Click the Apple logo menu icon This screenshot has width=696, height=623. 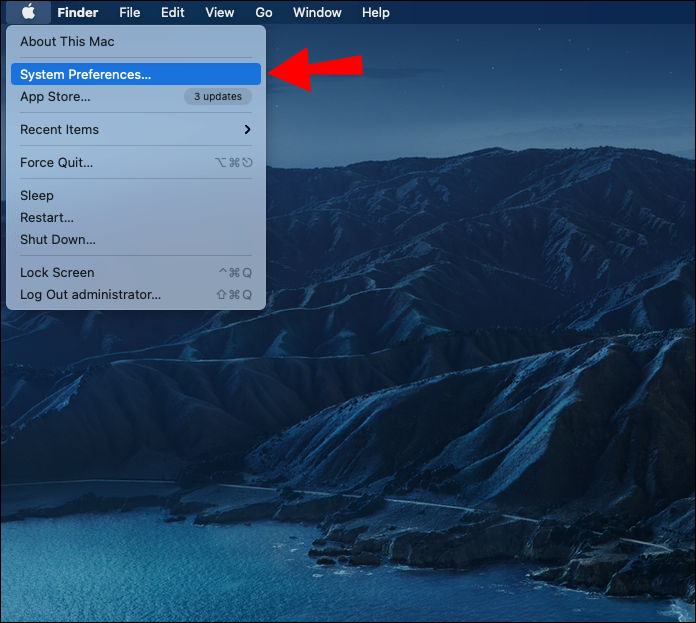pyautogui.click(x=28, y=12)
